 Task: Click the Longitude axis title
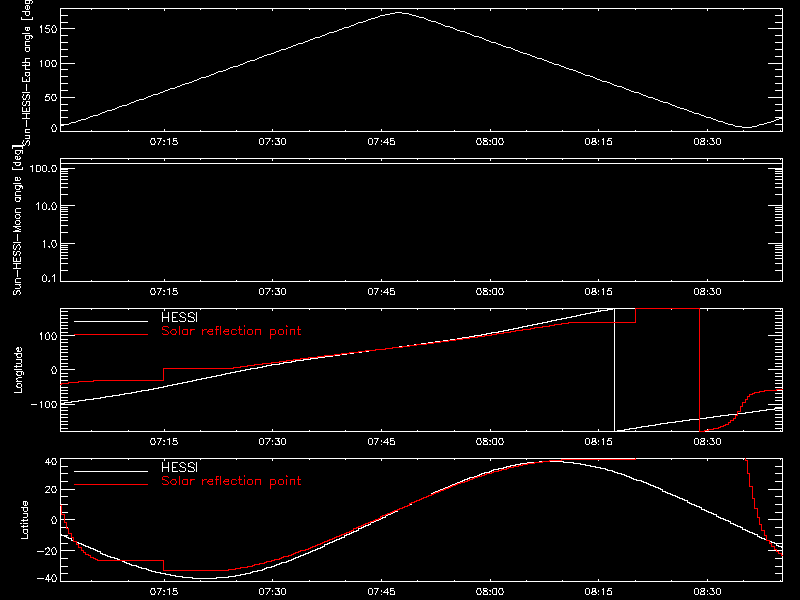[18, 370]
